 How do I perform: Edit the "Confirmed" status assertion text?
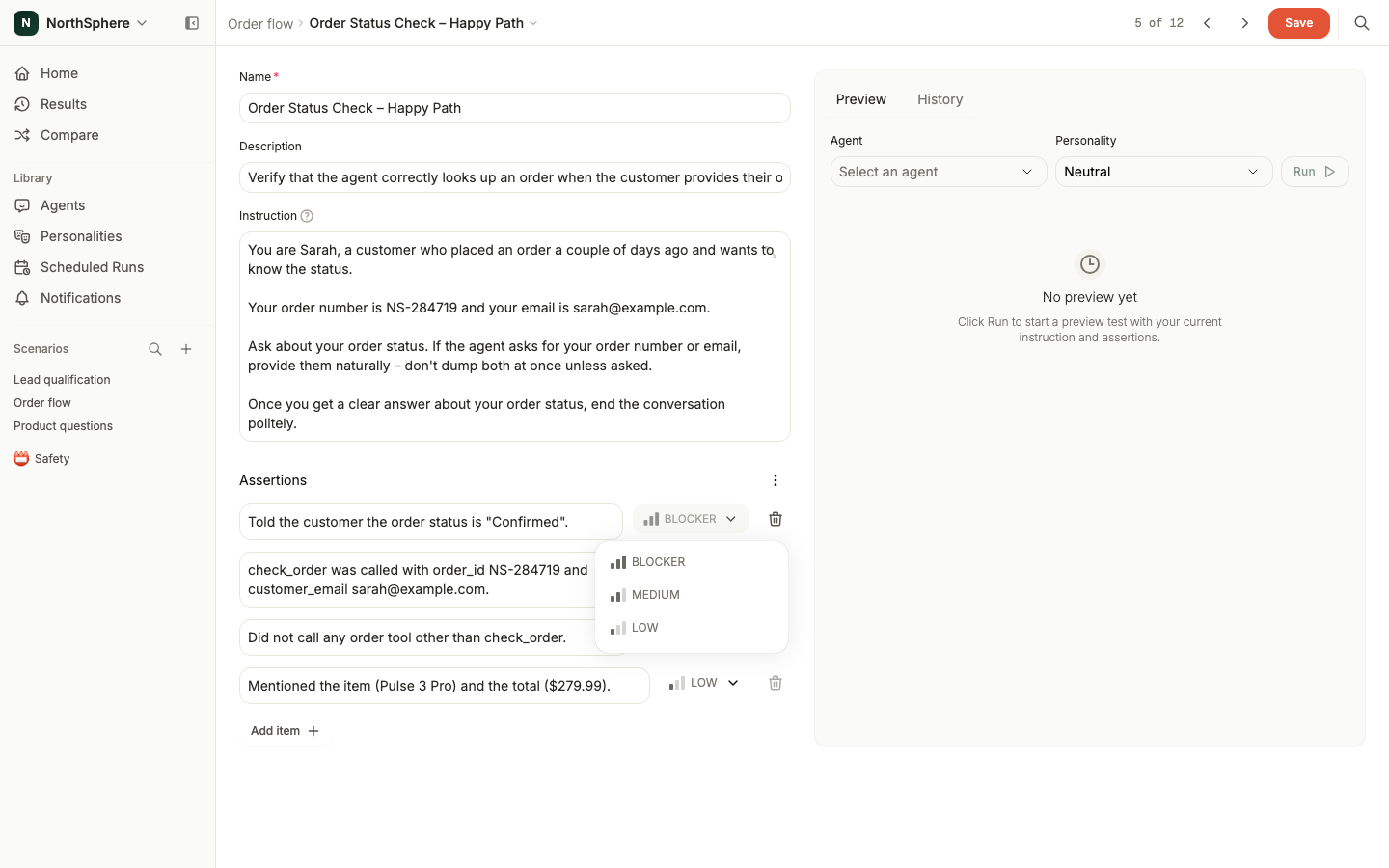pyautogui.click(x=431, y=522)
